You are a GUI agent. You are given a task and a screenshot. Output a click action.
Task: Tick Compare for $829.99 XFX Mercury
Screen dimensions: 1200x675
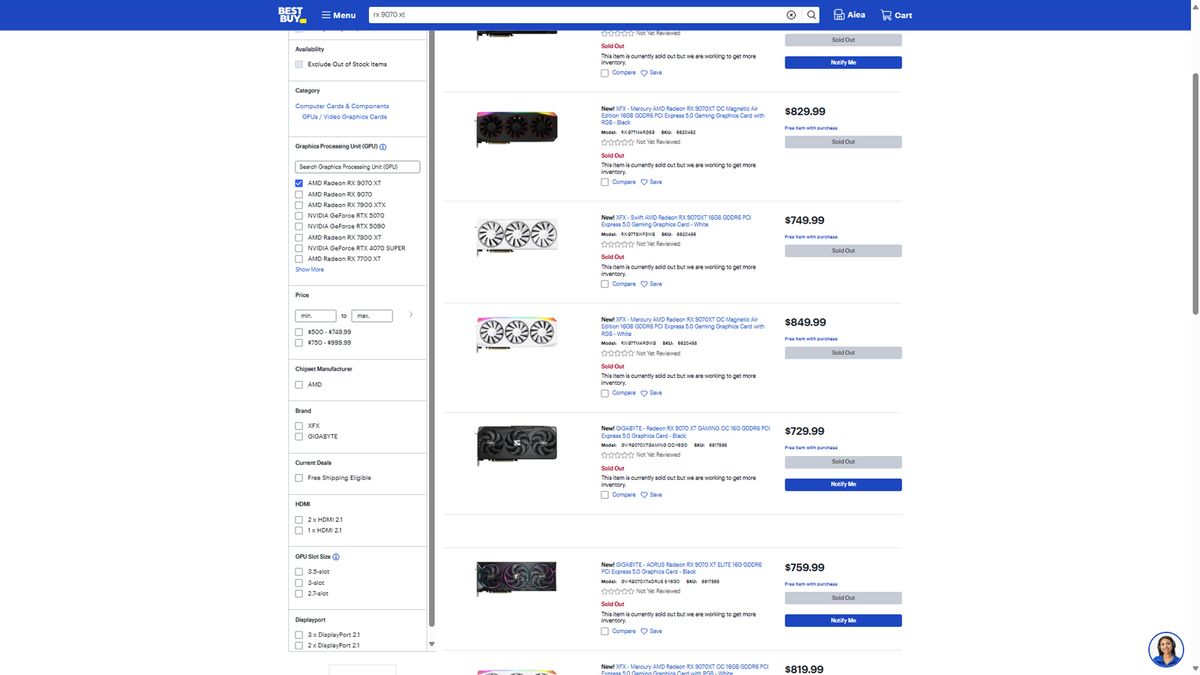pyautogui.click(x=605, y=182)
